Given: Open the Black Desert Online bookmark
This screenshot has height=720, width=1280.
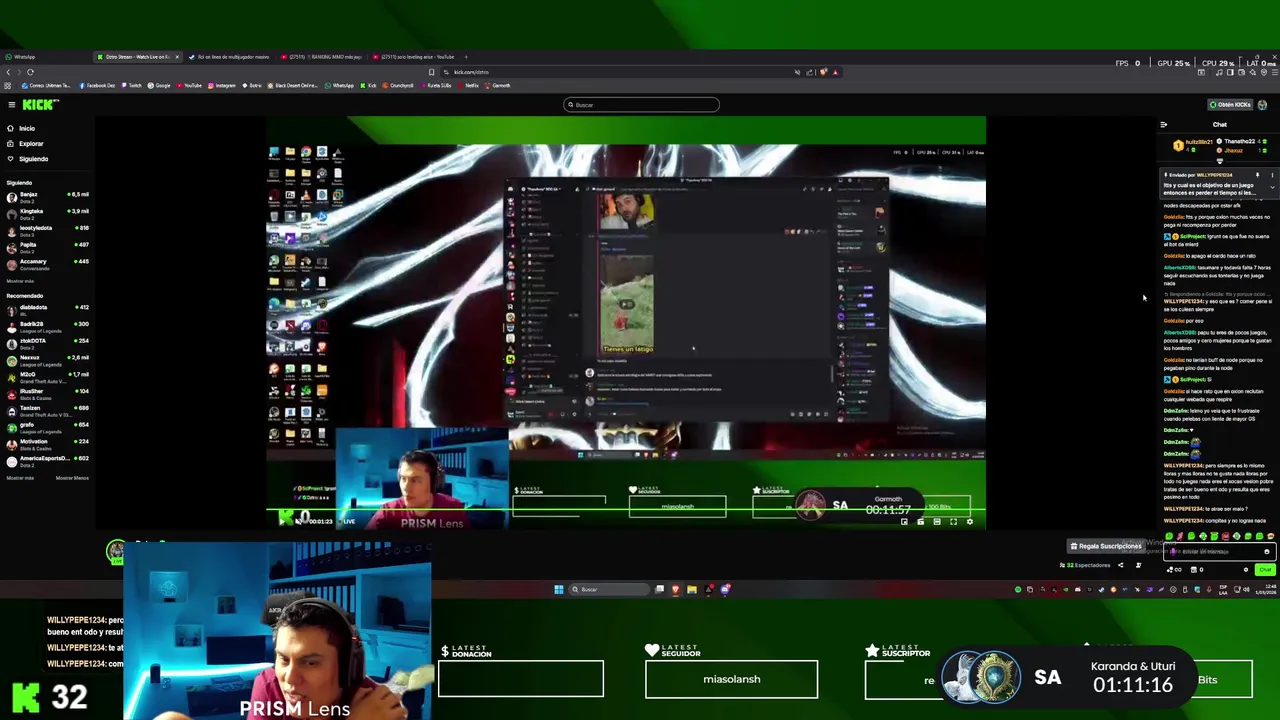Looking at the screenshot, I should click(x=293, y=85).
